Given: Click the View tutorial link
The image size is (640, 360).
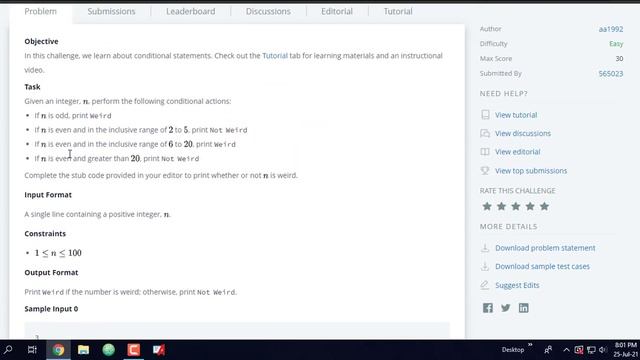Looking at the screenshot, I should [x=516, y=115].
